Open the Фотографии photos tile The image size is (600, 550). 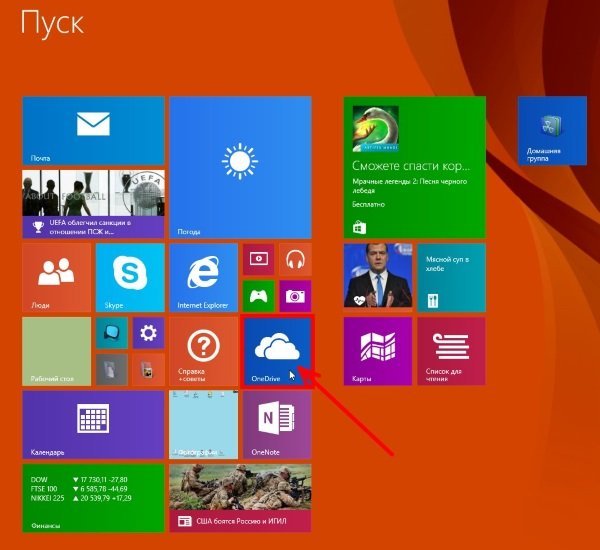click(x=204, y=425)
